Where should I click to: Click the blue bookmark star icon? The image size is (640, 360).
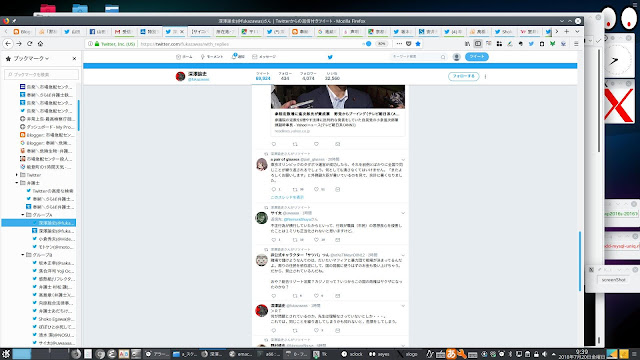tap(418, 44)
